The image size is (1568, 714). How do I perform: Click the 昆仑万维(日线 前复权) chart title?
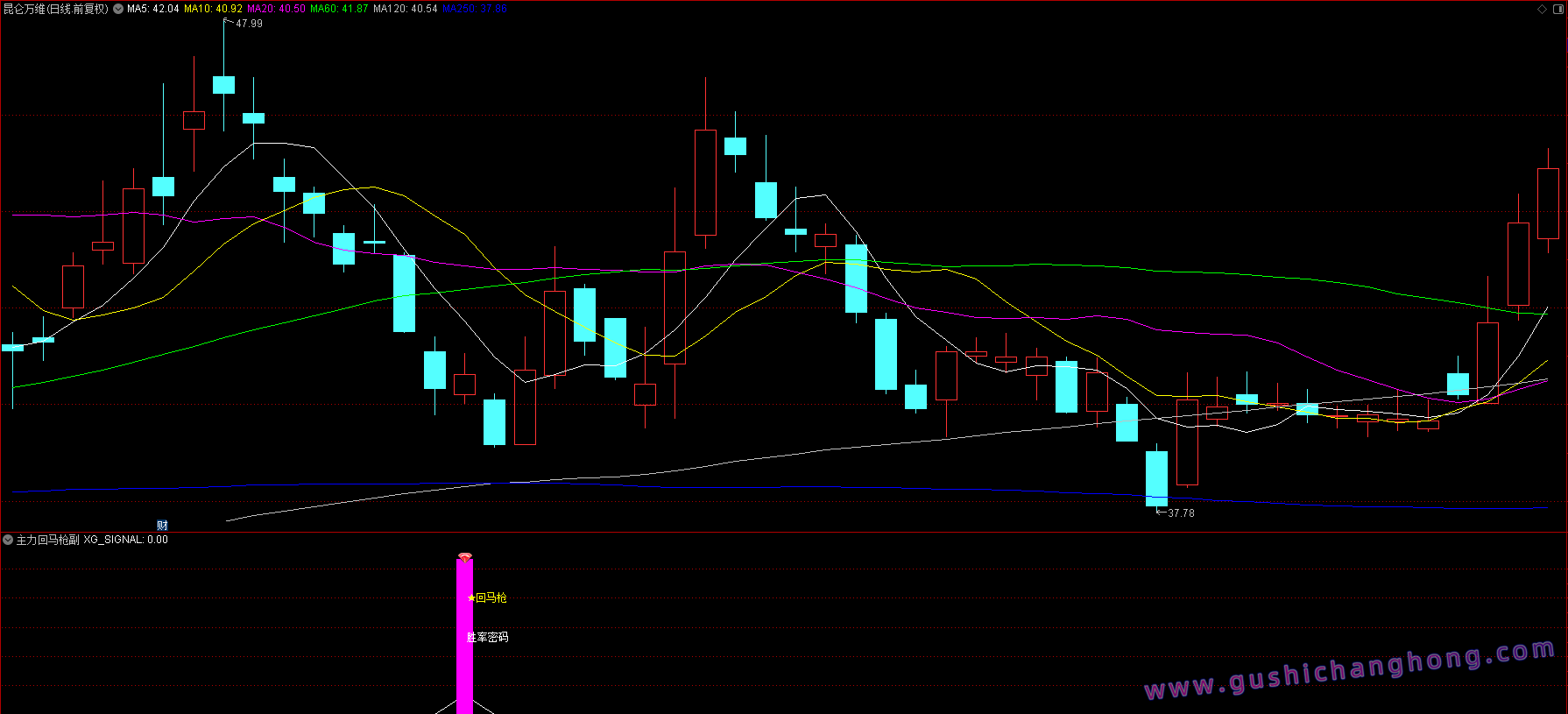56,9
